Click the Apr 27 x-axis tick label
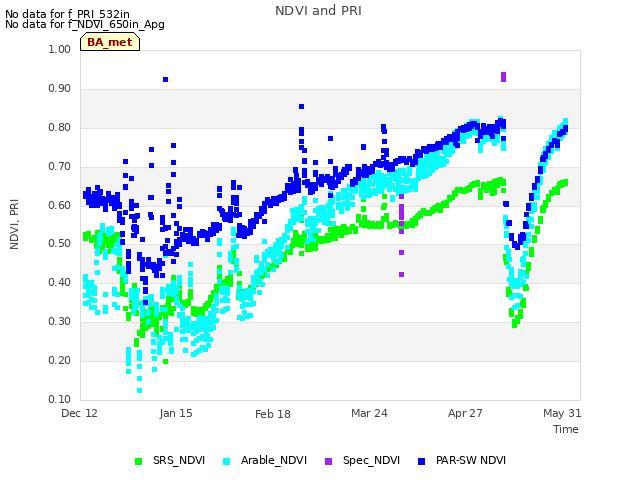The width and height of the screenshot is (640, 480). (465, 413)
